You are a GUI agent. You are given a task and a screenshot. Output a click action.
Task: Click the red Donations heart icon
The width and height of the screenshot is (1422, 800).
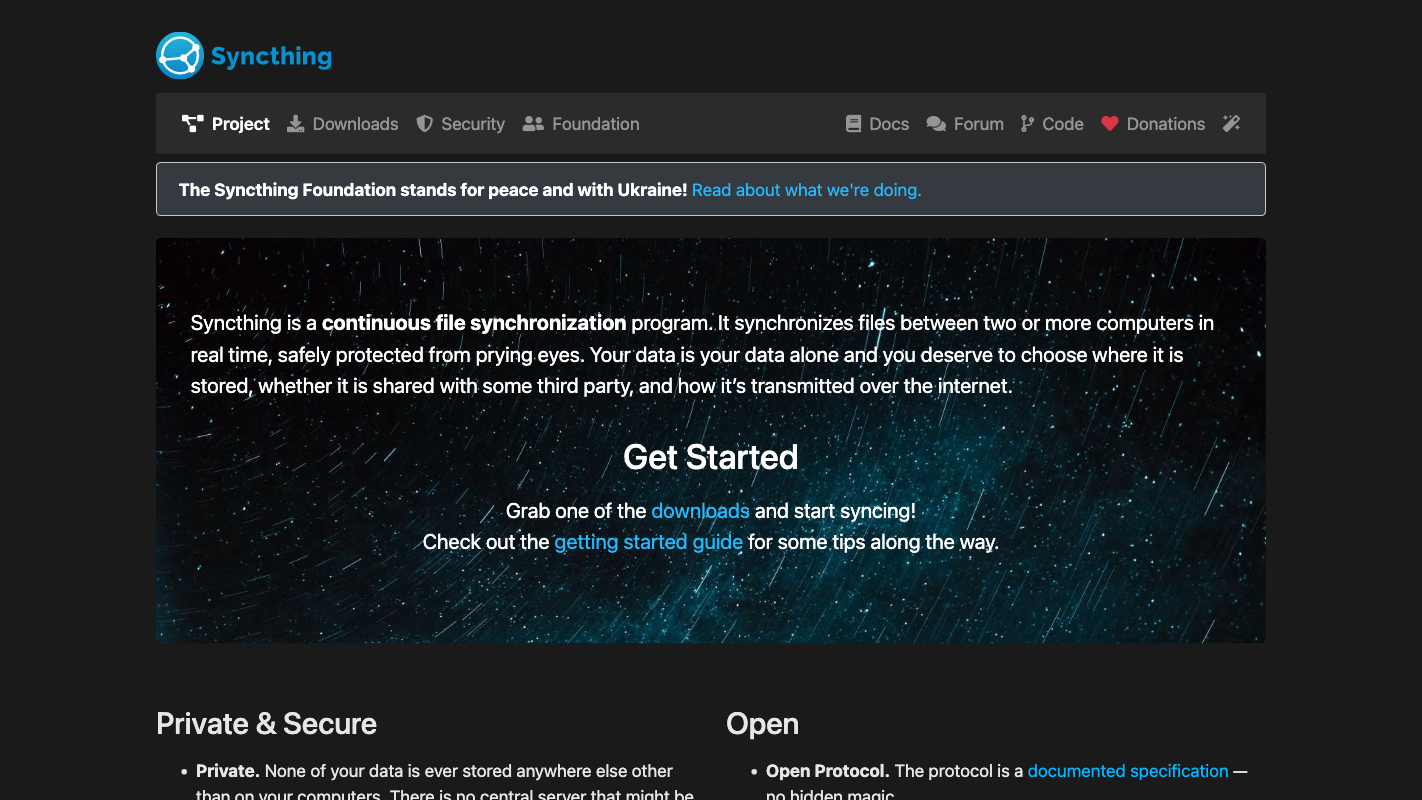[x=1110, y=124]
